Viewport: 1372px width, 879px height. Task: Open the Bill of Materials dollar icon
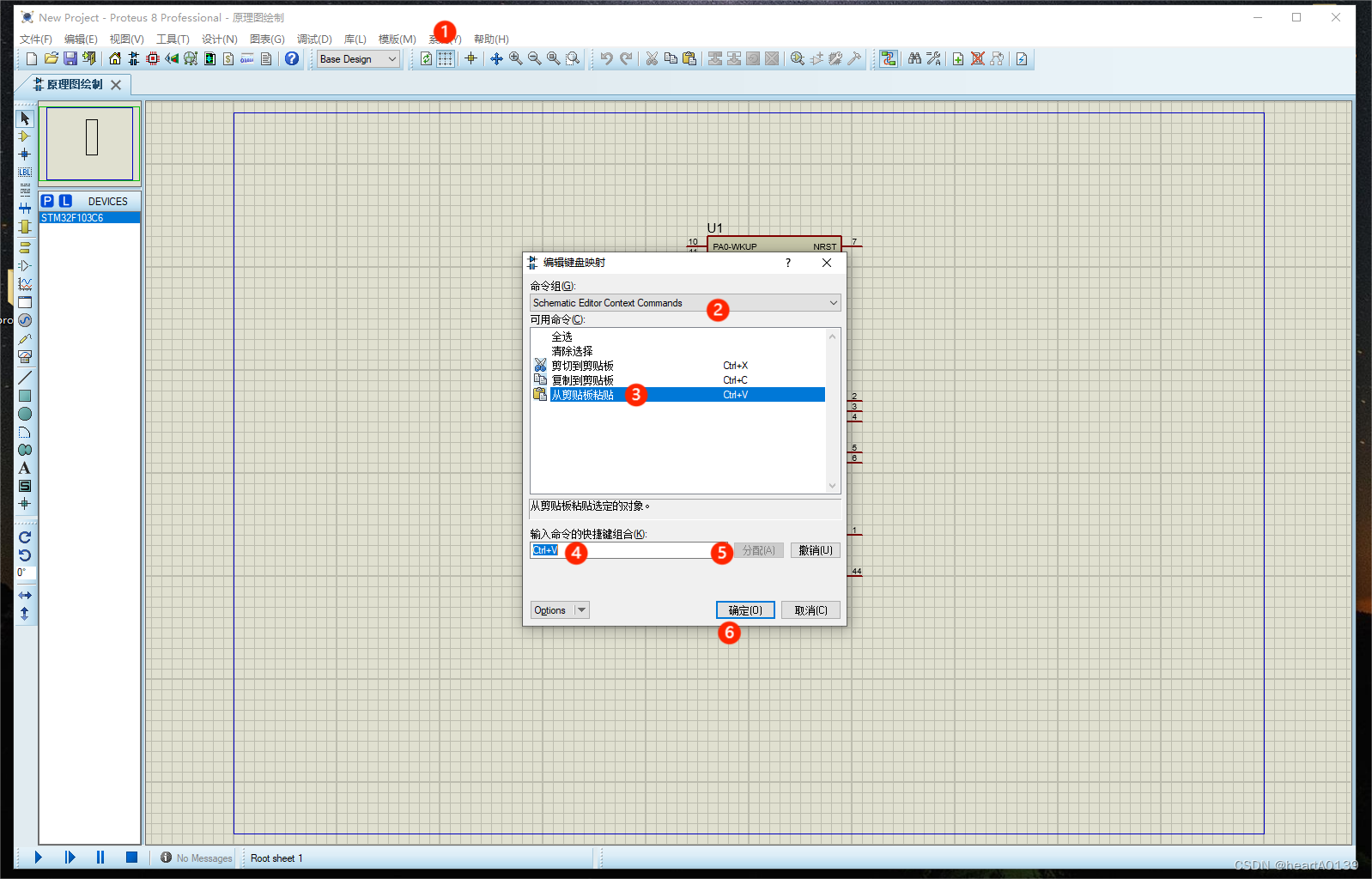point(228,58)
